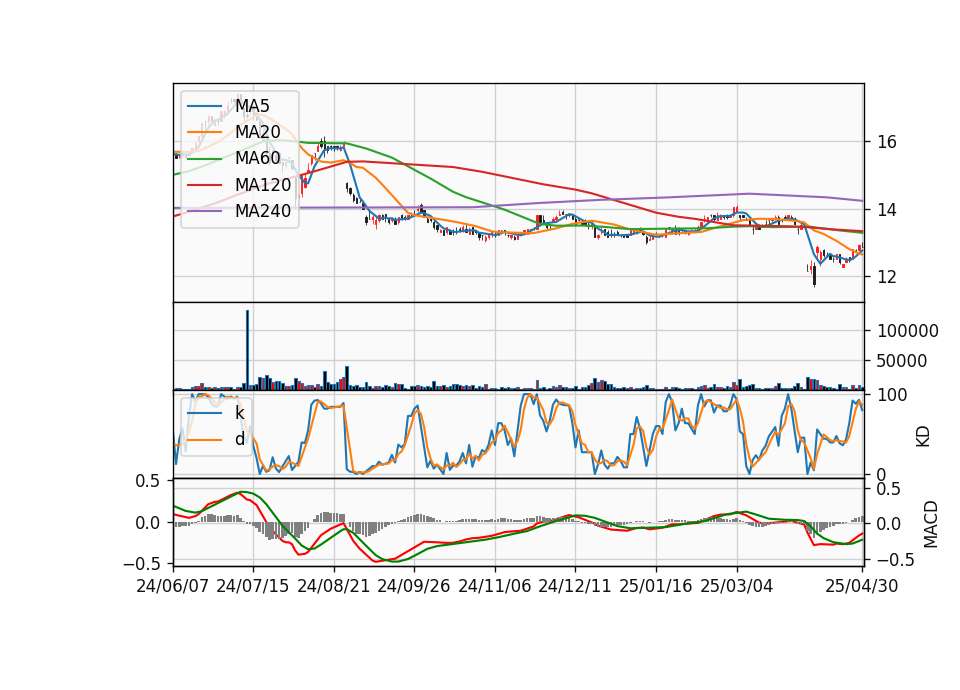
Task: Click the 24/12/11 date label
Action: point(574,586)
